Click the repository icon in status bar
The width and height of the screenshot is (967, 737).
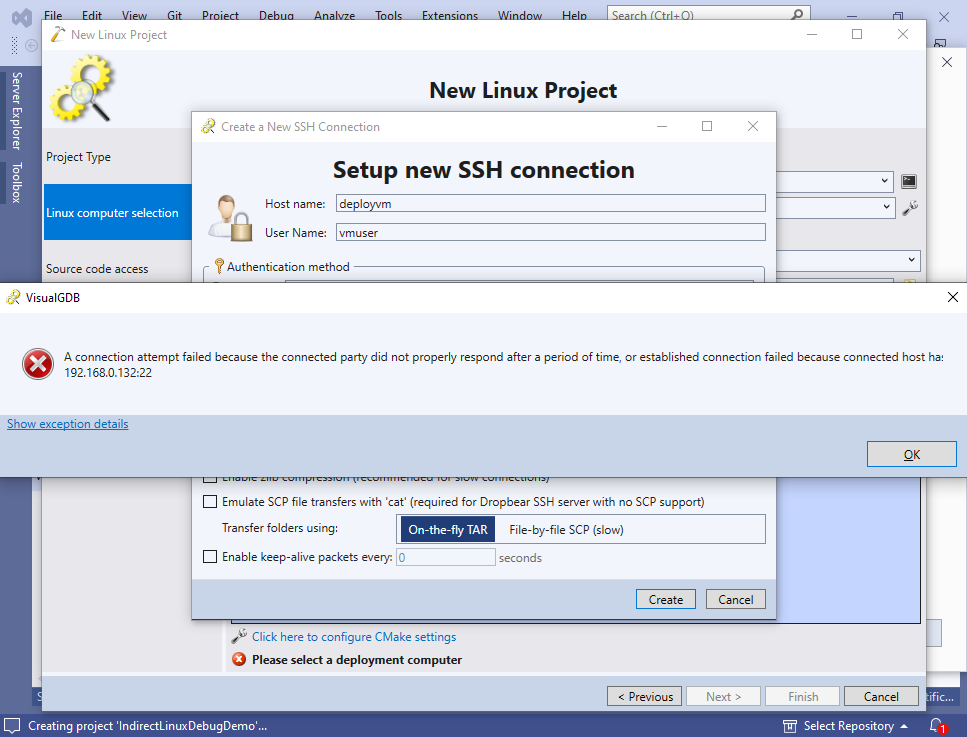coord(789,726)
